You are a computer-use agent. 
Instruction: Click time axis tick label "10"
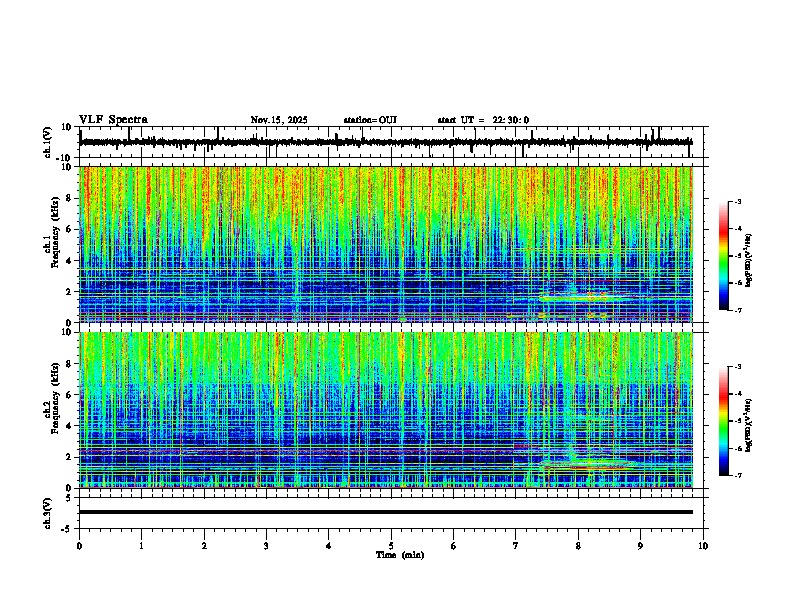click(x=703, y=546)
